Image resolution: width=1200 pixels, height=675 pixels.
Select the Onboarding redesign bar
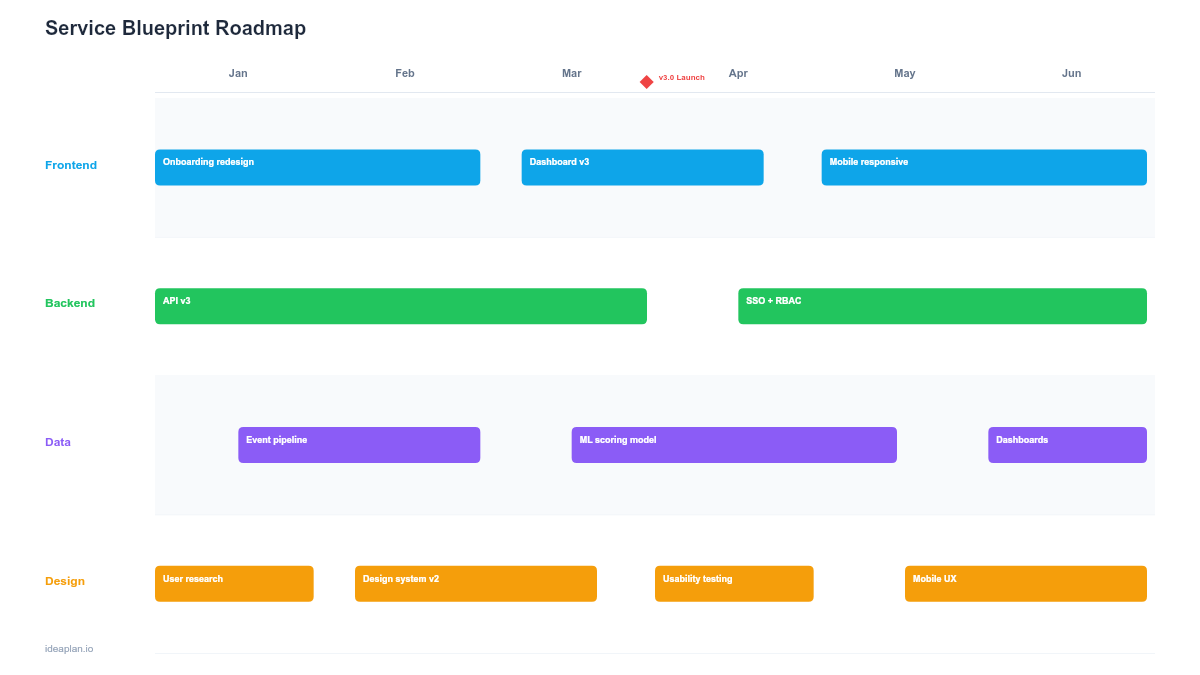317,167
